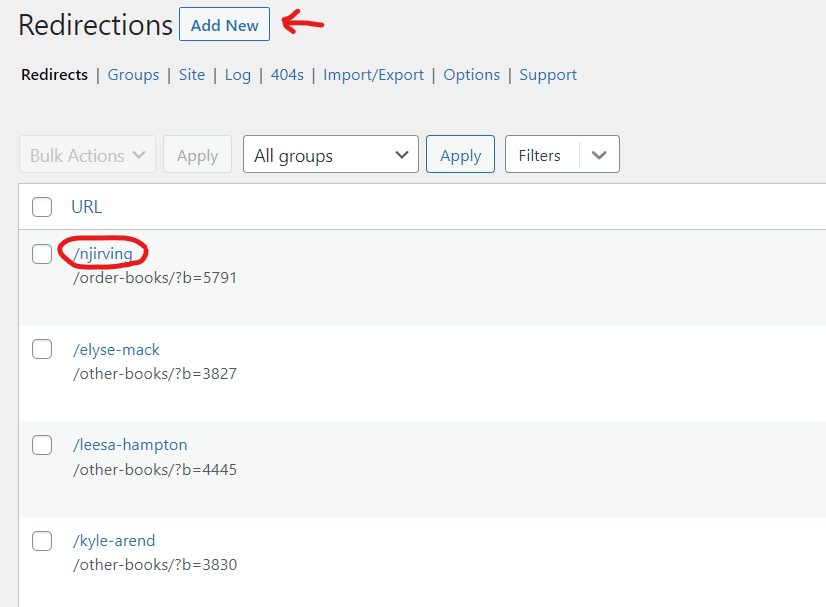
Task: Expand the chevron arrow beside Filters
Action: pyautogui.click(x=599, y=155)
